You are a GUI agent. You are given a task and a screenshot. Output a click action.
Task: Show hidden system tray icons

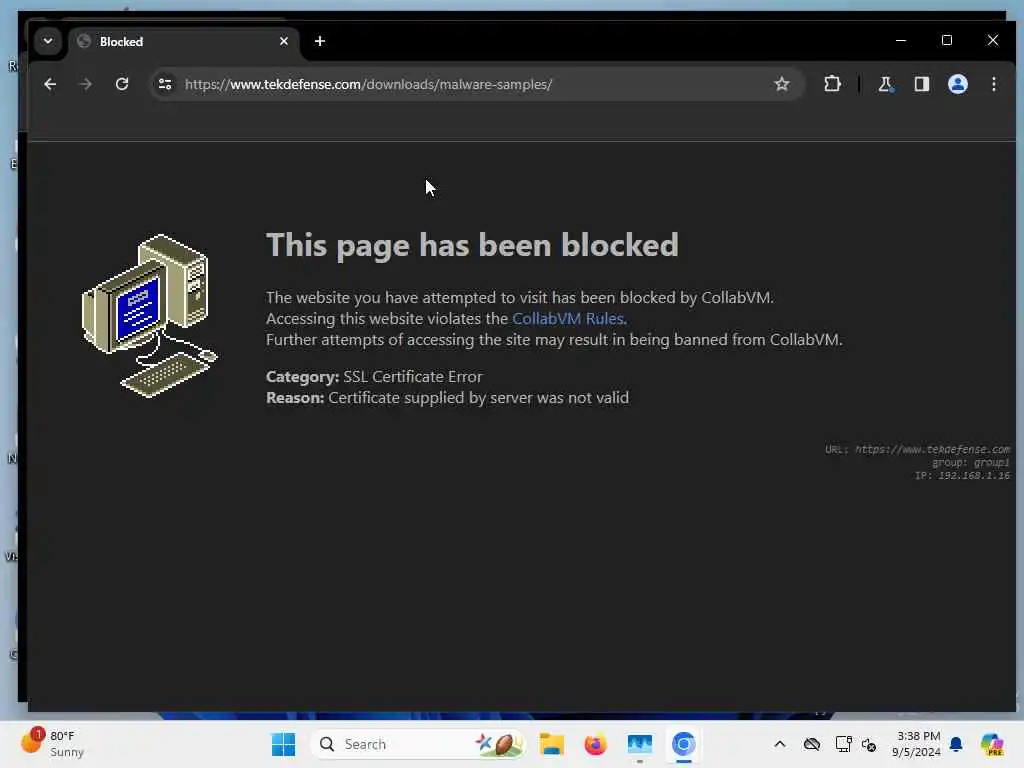780,744
